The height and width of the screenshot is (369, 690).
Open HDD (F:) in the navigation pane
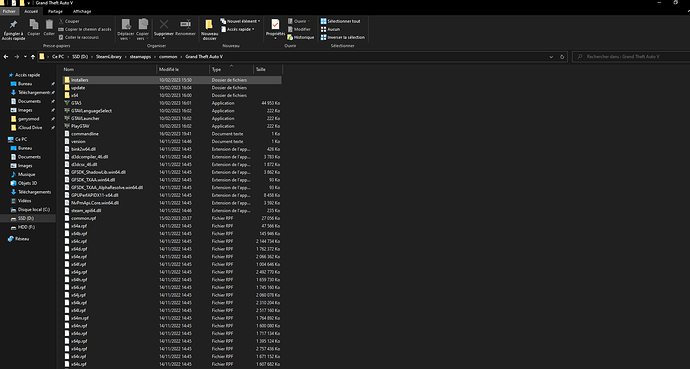tap(26, 227)
